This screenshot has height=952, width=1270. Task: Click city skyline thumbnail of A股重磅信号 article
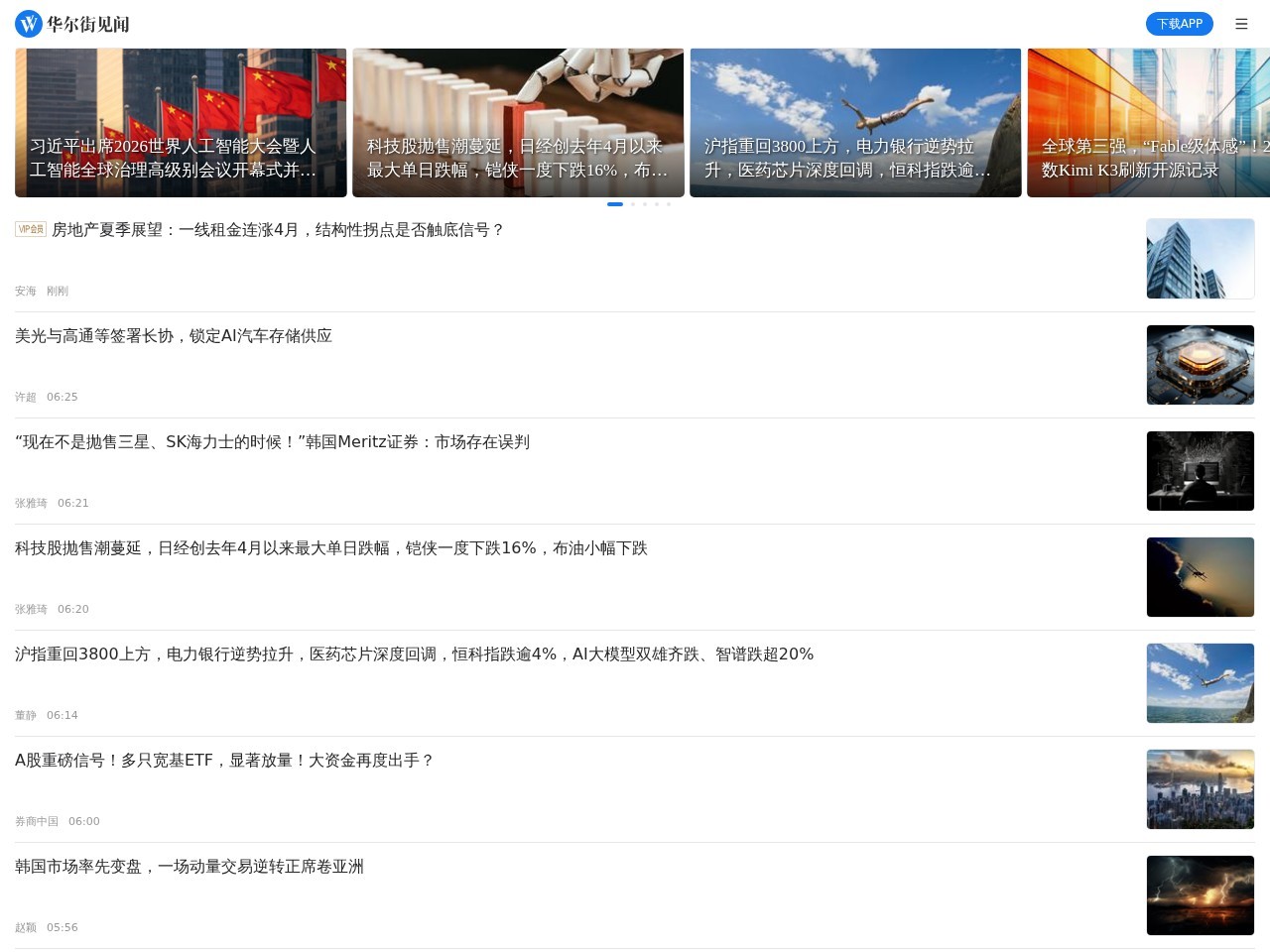tap(1201, 789)
